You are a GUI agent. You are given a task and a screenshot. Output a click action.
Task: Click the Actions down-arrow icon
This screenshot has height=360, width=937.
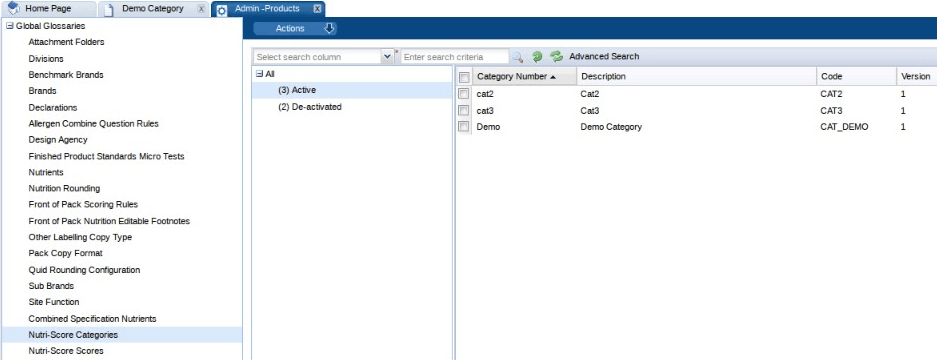pos(329,29)
